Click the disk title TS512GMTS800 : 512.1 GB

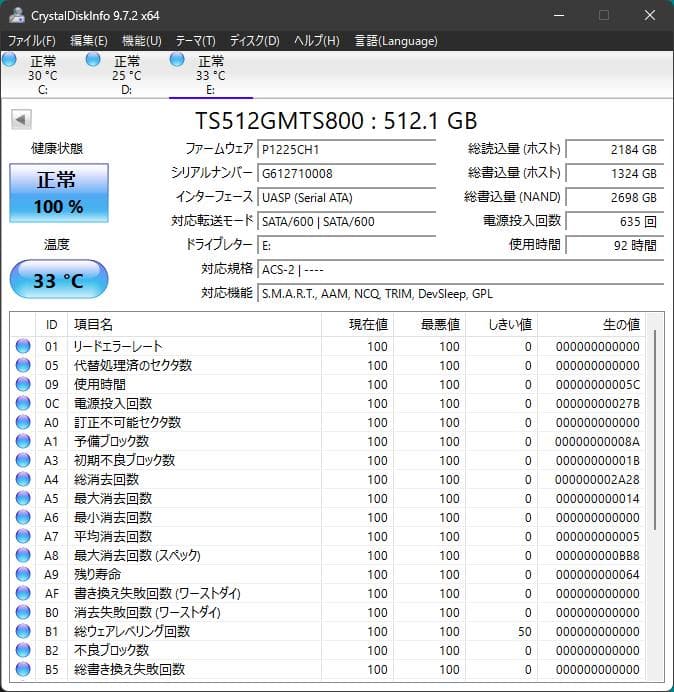pos(336,120)
